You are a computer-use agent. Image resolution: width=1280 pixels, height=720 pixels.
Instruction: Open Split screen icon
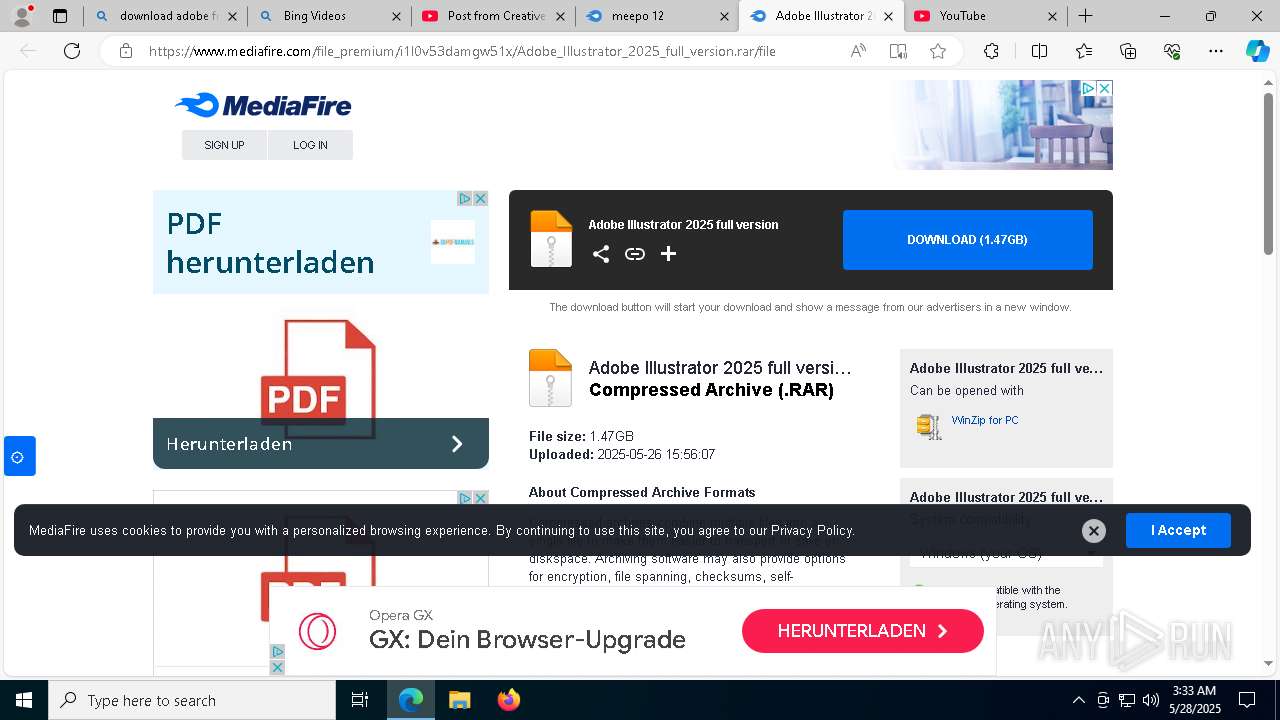pyautogui.click(x=1039, y=51)
